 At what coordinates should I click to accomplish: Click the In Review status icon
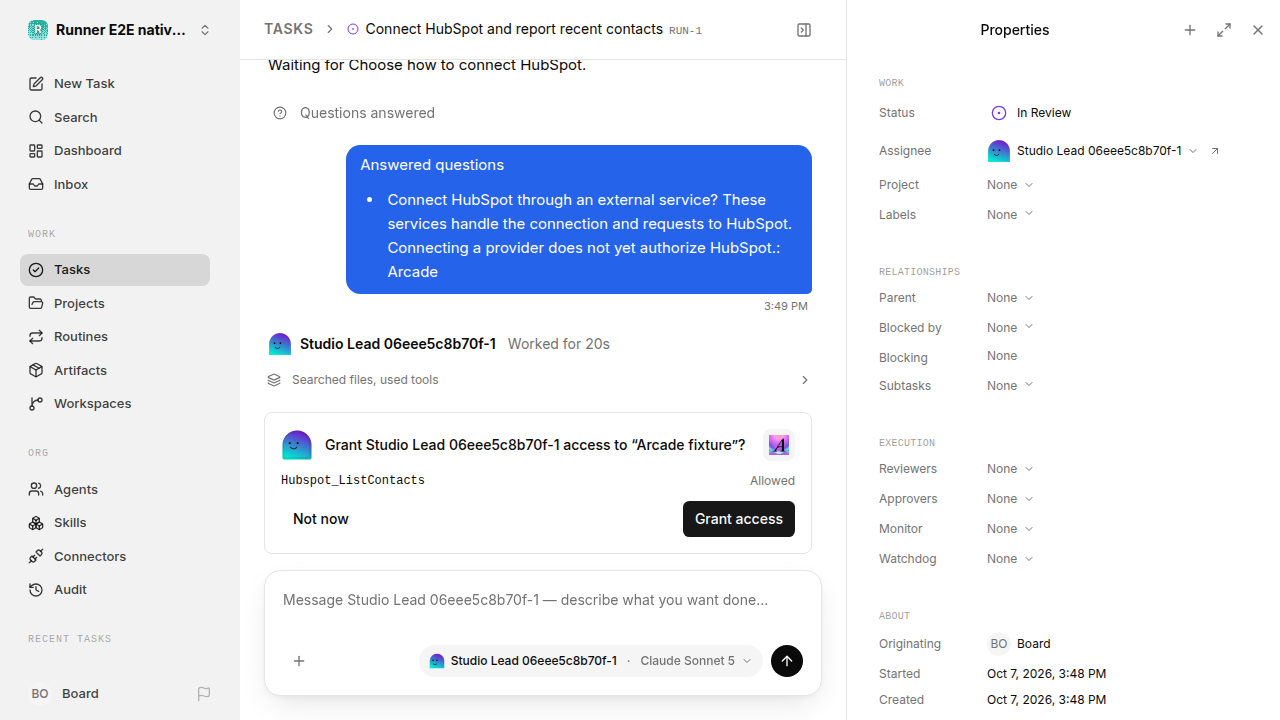[998, 113]
